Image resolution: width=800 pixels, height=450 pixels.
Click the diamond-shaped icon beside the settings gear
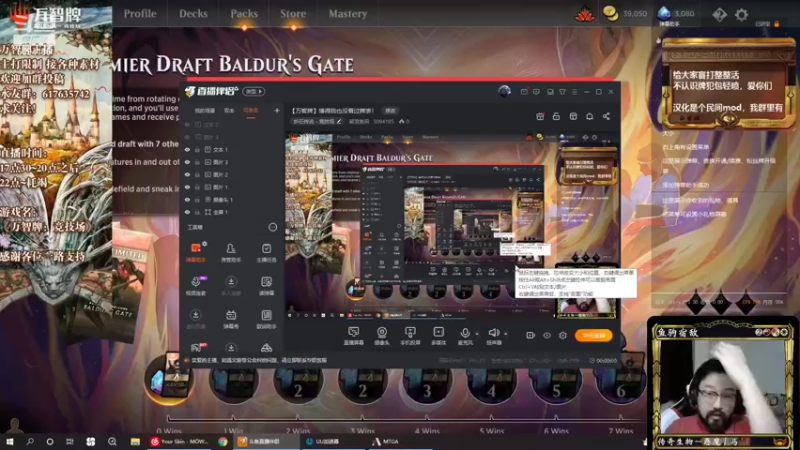coord(719,14)
